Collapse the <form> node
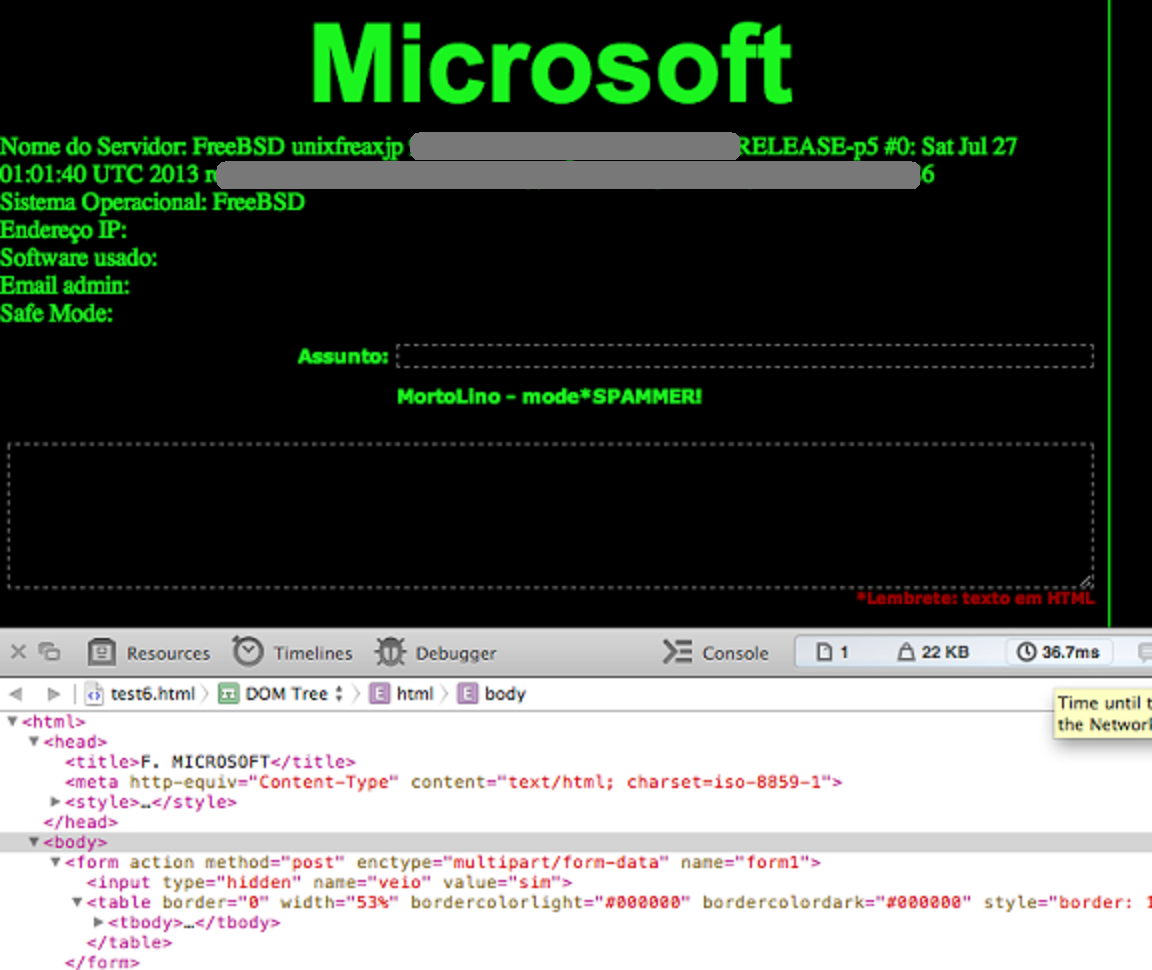 [x=55, y=861]
